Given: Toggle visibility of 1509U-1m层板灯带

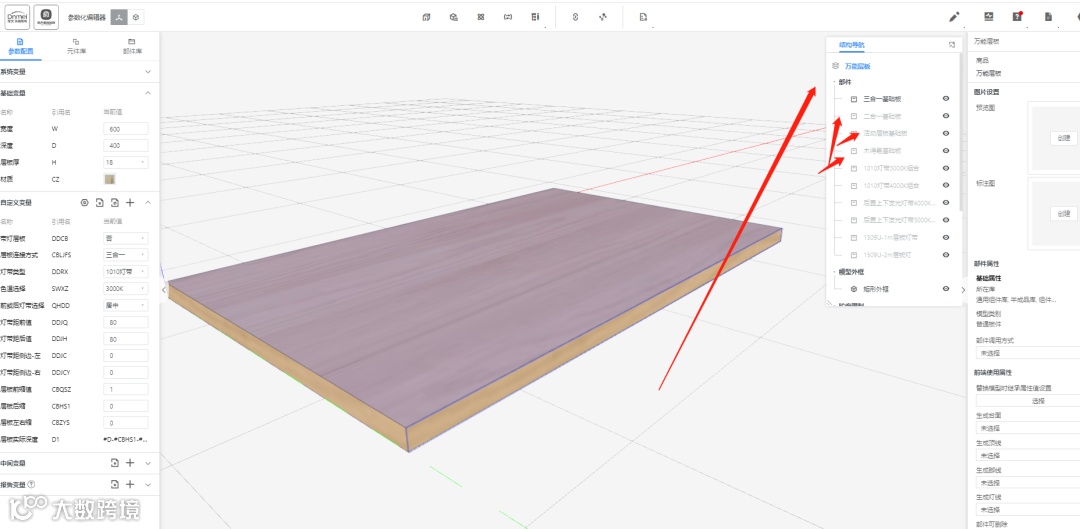Looking at the screenshot, I should pos(946,237).
